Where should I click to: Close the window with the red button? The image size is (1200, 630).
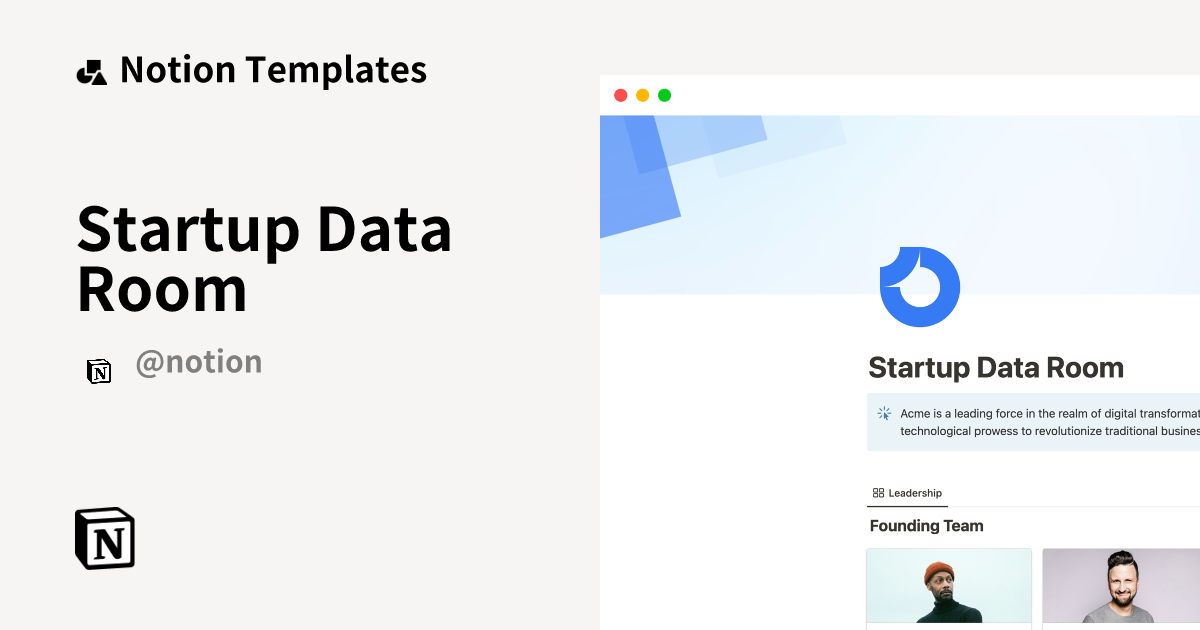pyautogui.click(x=620, y=95)
